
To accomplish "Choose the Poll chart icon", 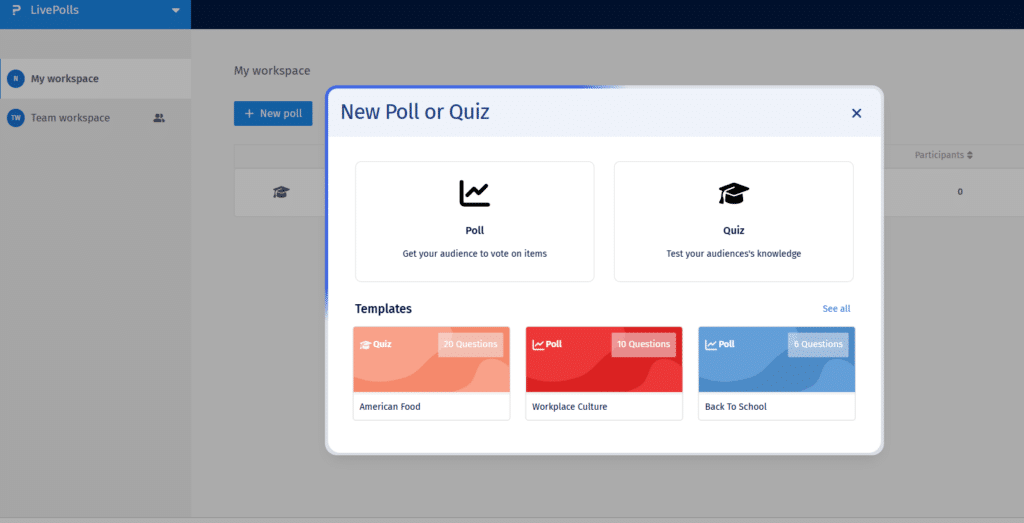I will pos(474,193).
